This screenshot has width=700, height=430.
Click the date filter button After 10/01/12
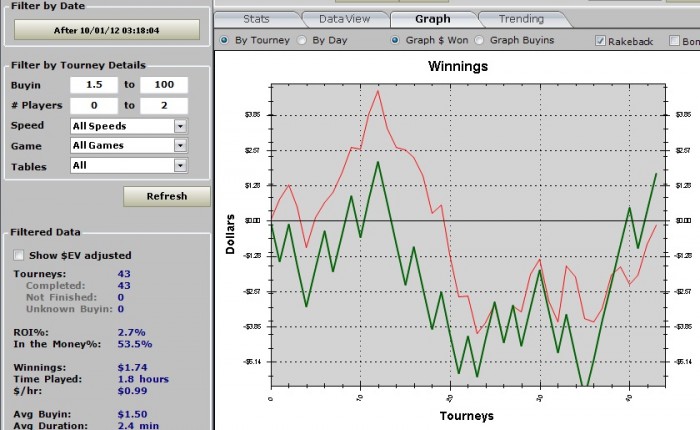[x=107, y=30]
